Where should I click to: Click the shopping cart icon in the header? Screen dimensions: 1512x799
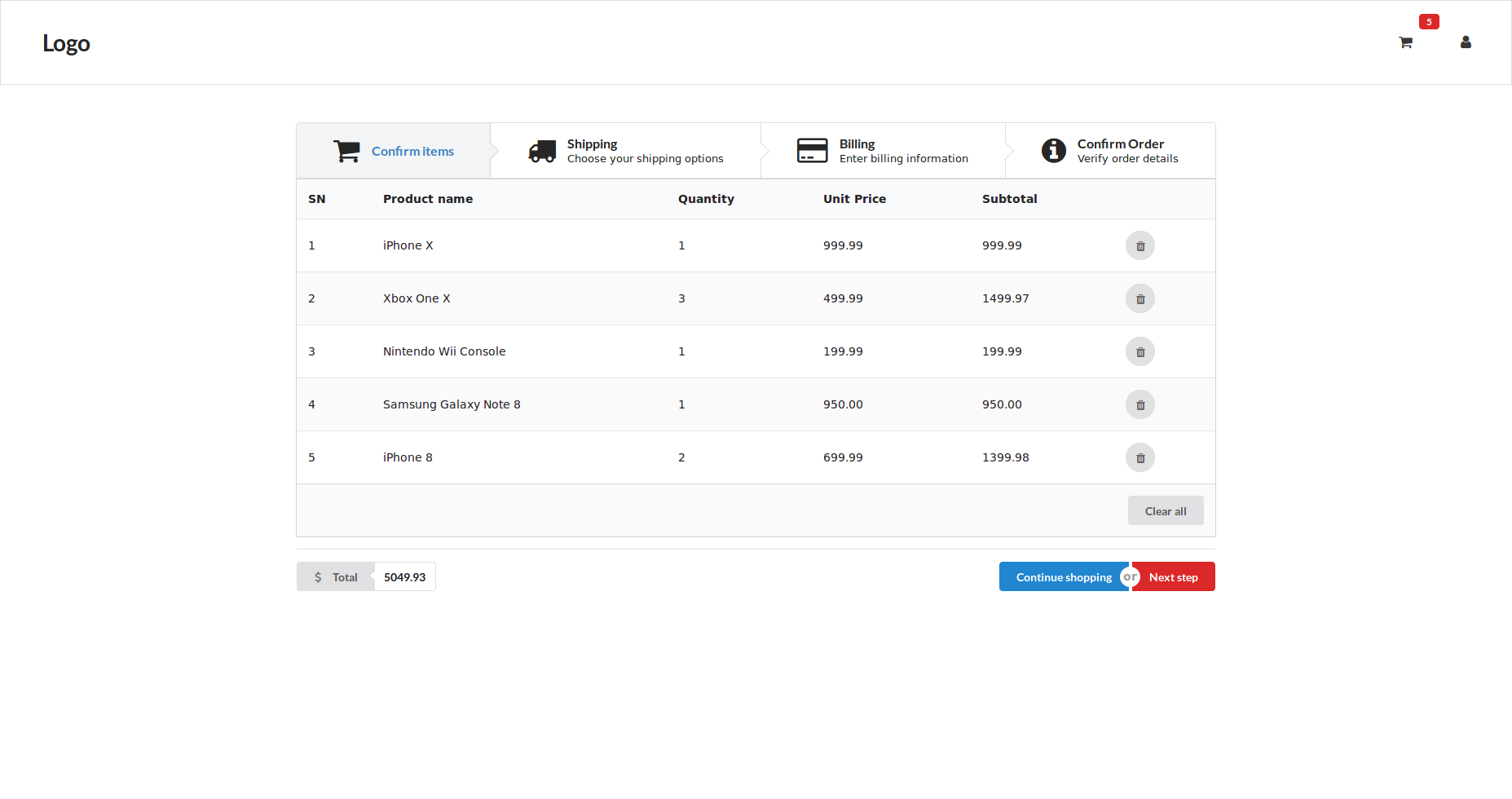[x=1405, y=42]
